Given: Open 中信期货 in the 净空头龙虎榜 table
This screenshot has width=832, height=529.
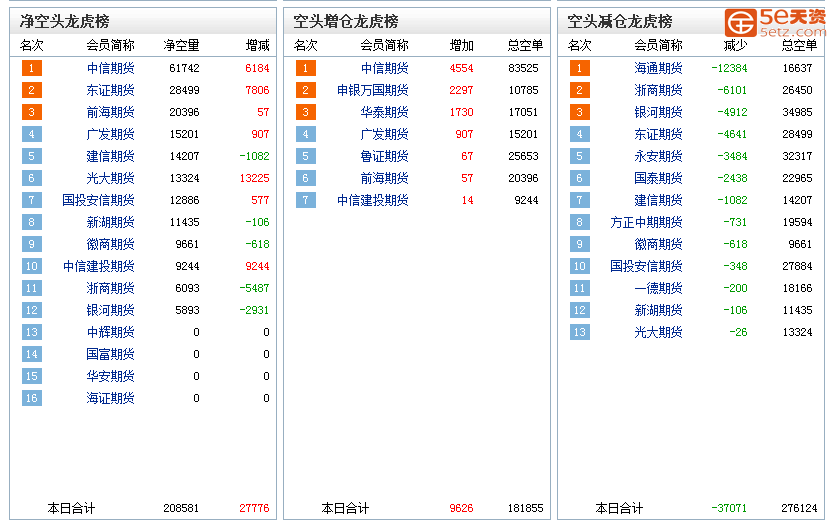Looking at the screenshot, I should tap(110, 68).
